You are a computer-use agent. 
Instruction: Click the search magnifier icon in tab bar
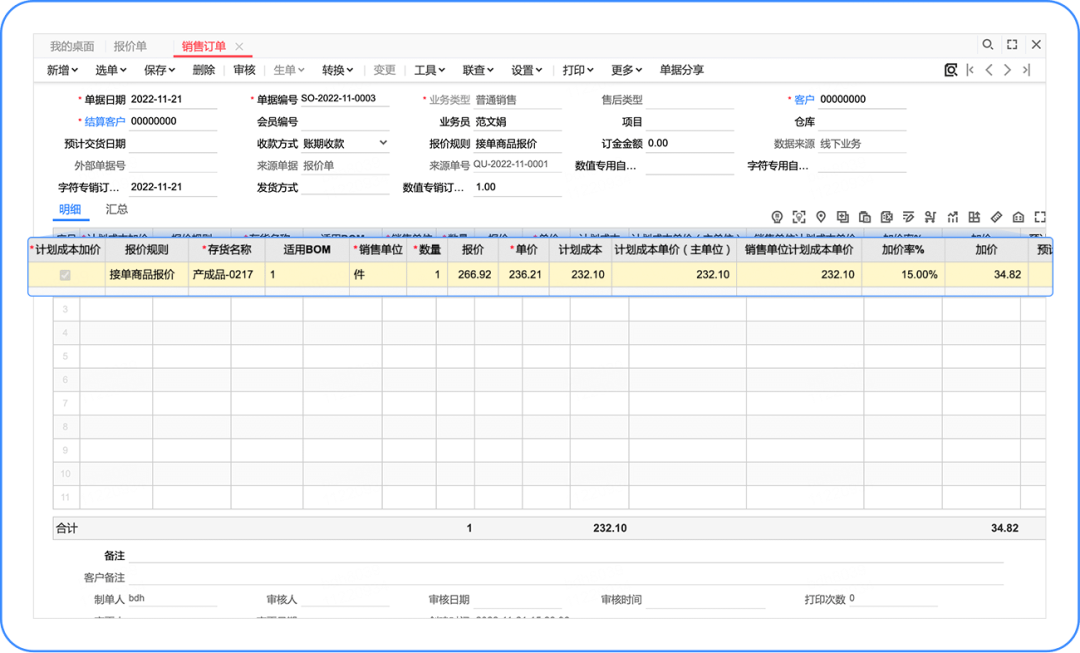pos(987,45)
